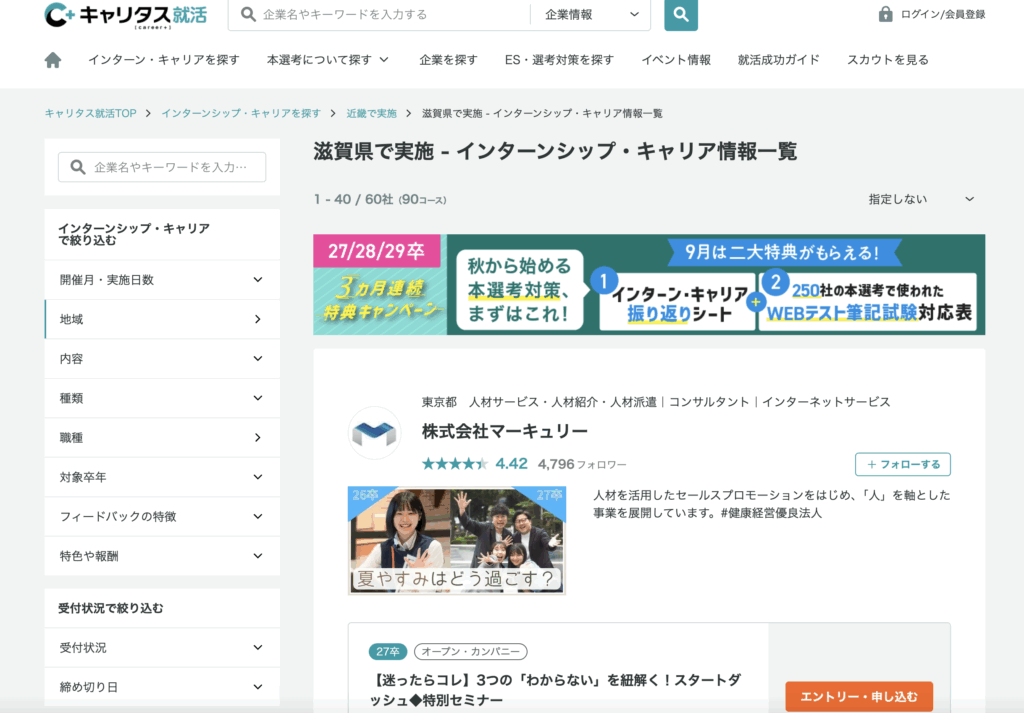The height and width of the screenshot is (713, 1024).
Task: Click the teal search magnifier button
Action: click(x=681, y=15)
